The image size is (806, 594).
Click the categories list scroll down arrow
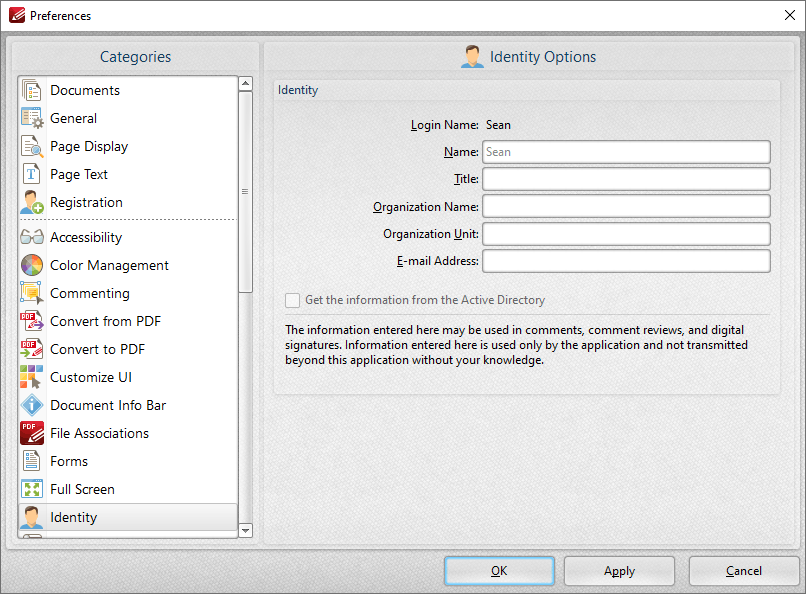[246, 530]
